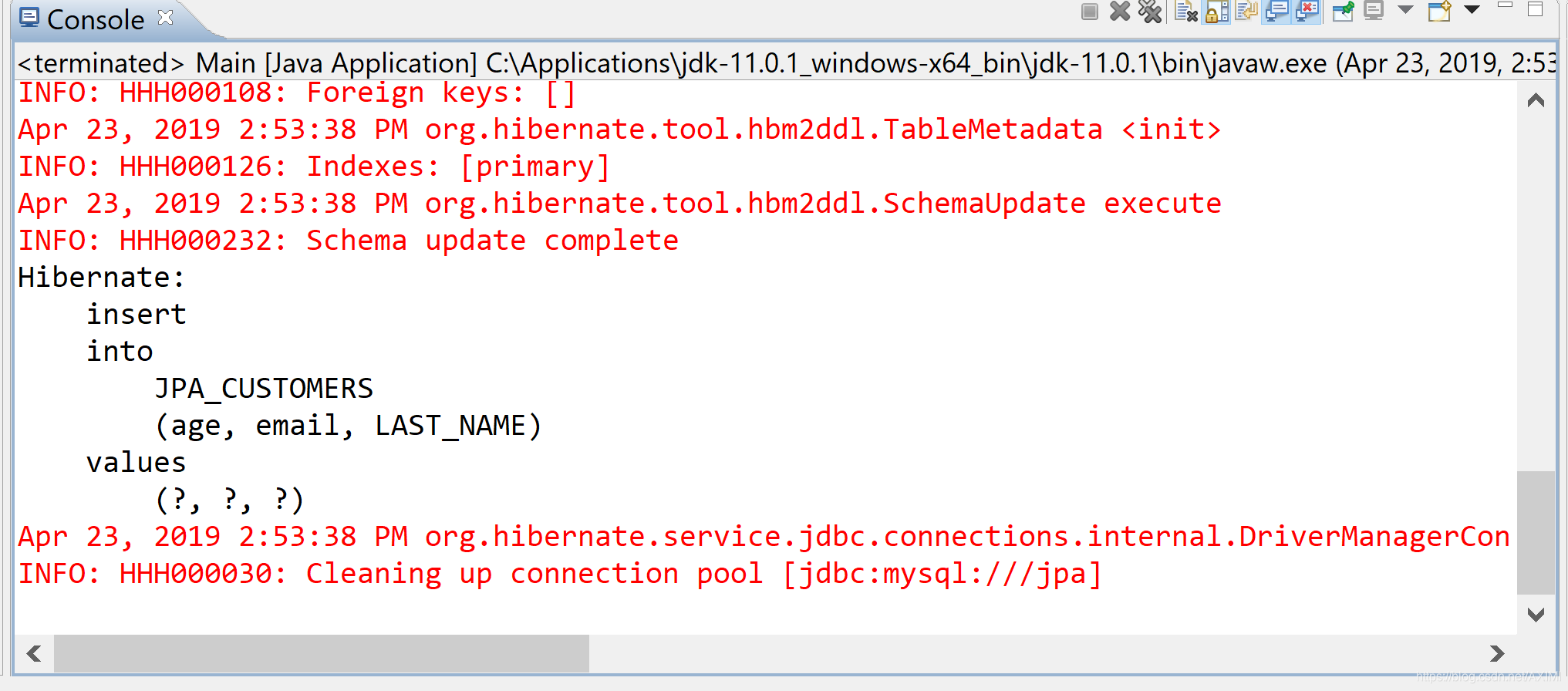Click '(age, email, LAST_NAME)' column list
The image size is (1568, 691).
(349, 426)
